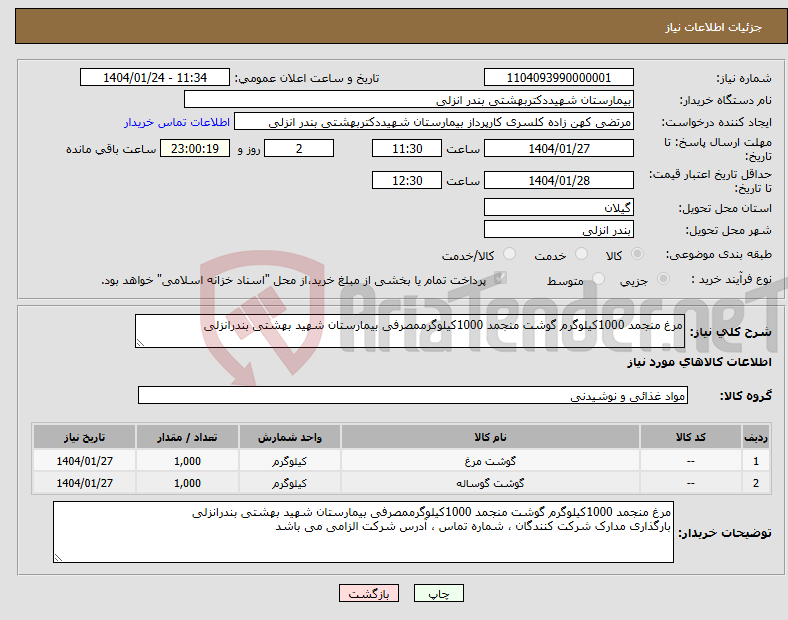The image size is (788, 620).
Task: Click the resize handle of description textarea
Action: tap(140, 343)
